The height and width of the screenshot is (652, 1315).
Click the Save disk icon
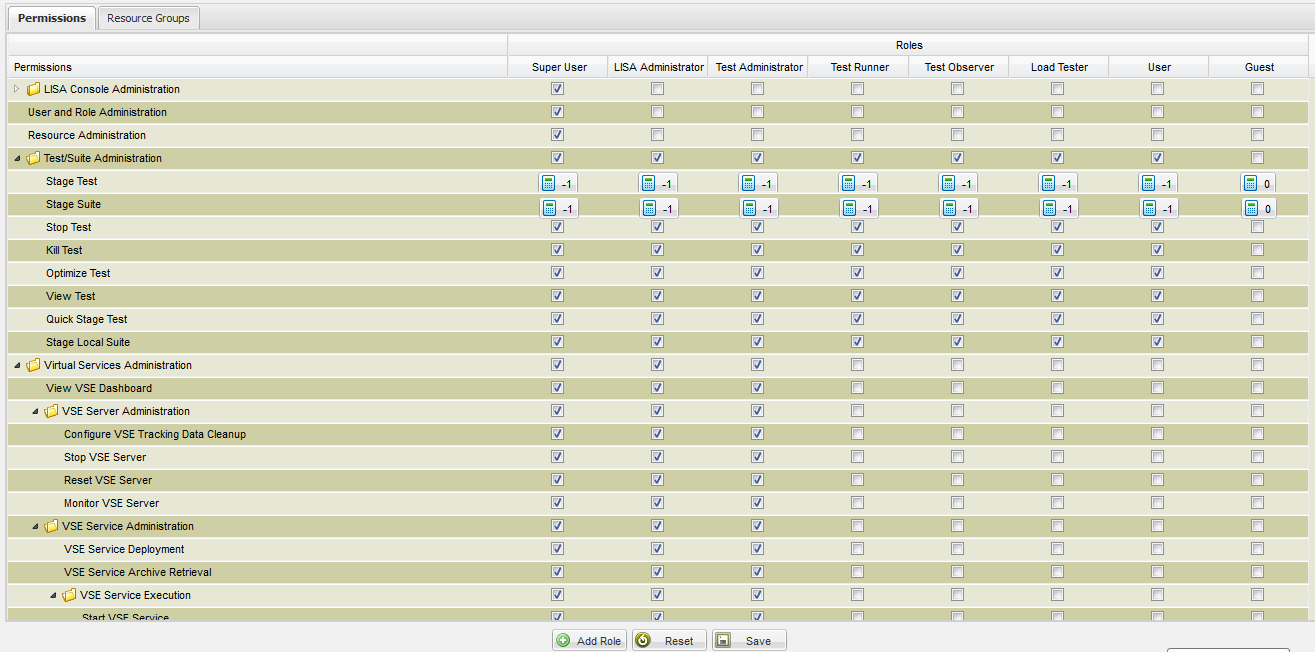click(723, 641)
